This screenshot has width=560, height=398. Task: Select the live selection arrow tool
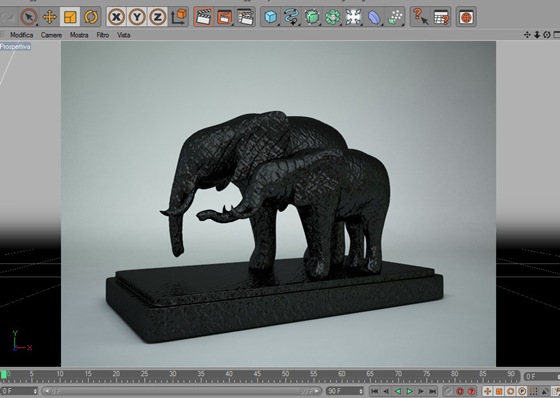pyautogui.click(x=29, y=17)
